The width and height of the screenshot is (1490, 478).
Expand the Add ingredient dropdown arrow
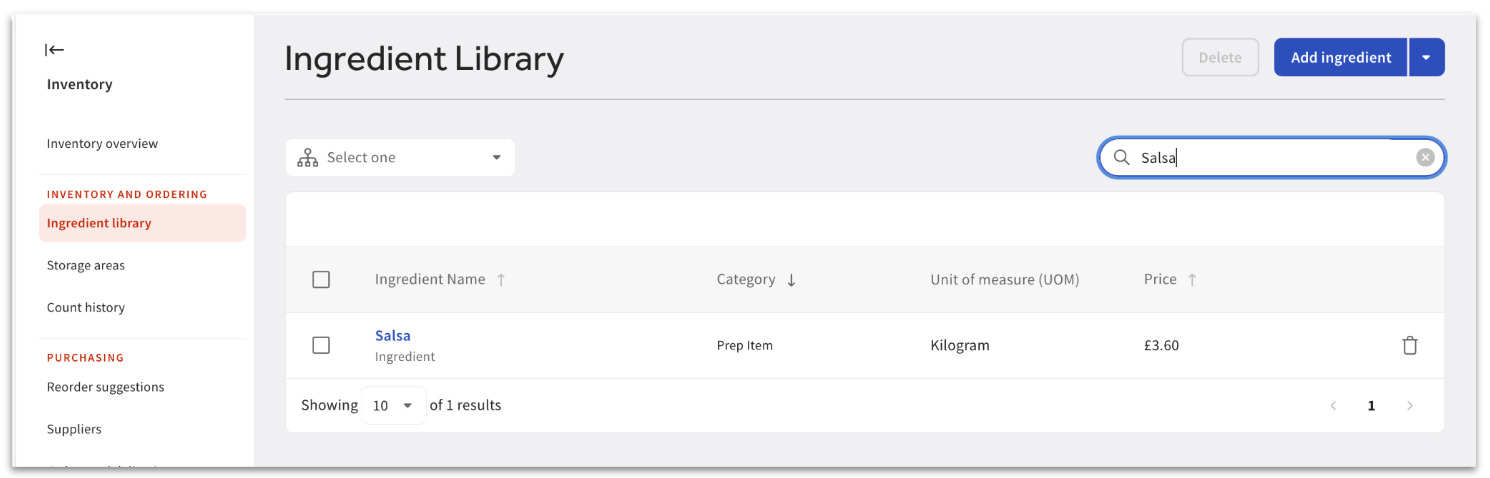1426,58
